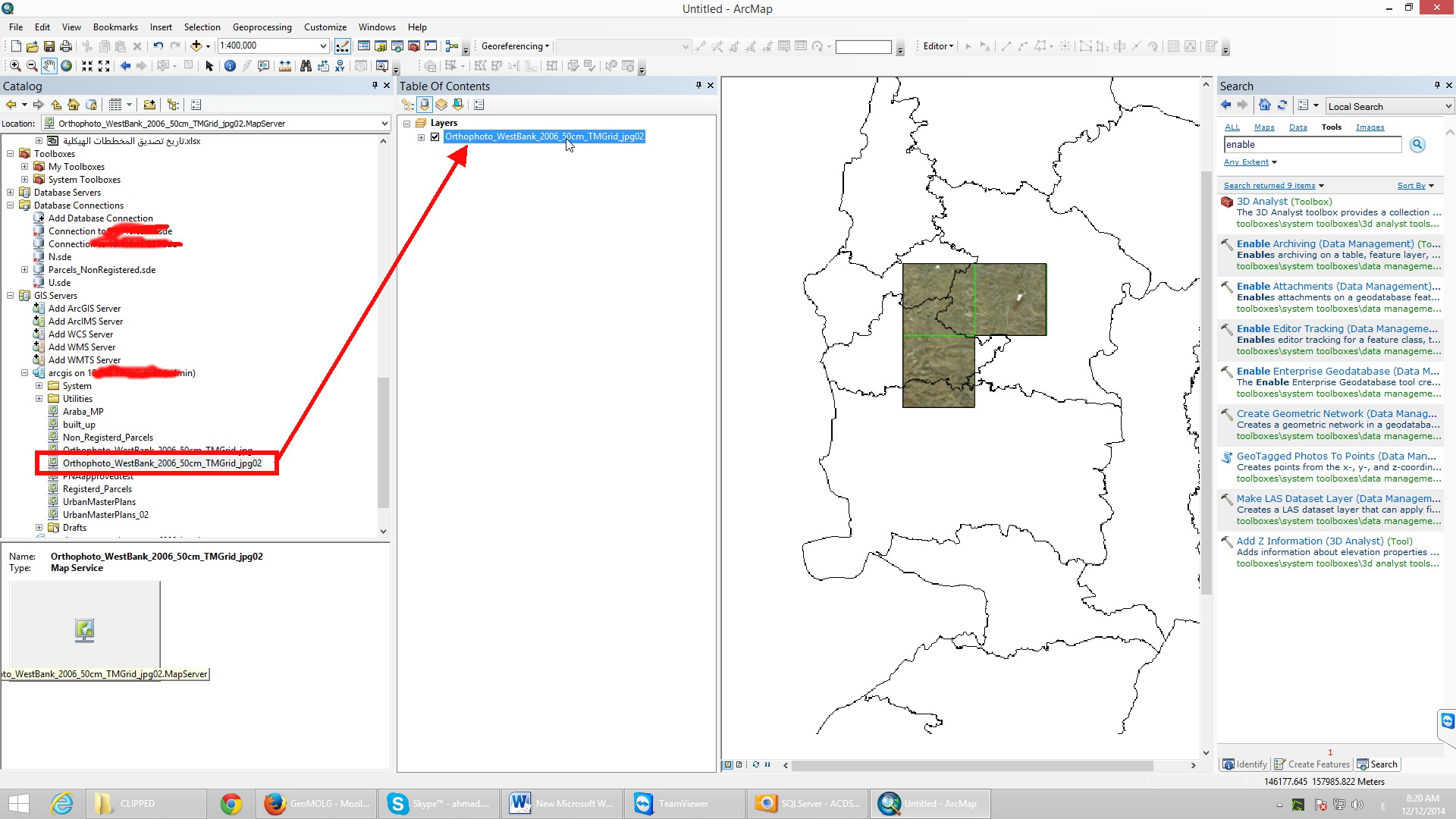Open the Find binoculars tool
This screenshot has width=1456, height=819.
(x=306, y=66)
